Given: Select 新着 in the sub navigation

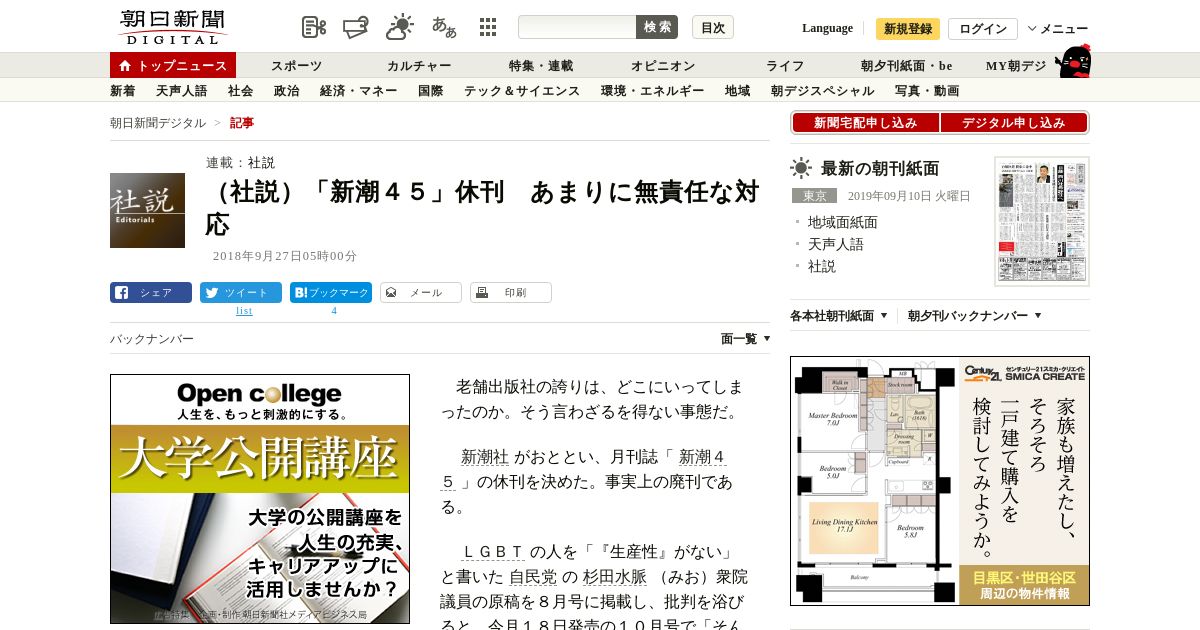Looking at the screenshot, I should (123, 91).
